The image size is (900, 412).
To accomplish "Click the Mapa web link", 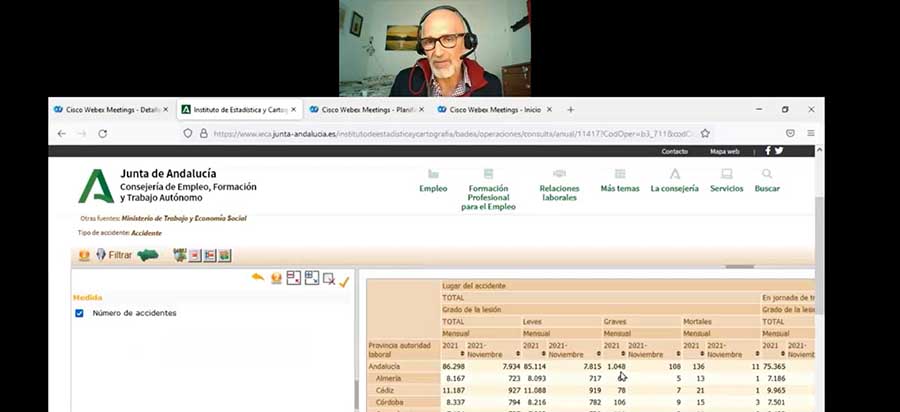I will pos(724,151).
